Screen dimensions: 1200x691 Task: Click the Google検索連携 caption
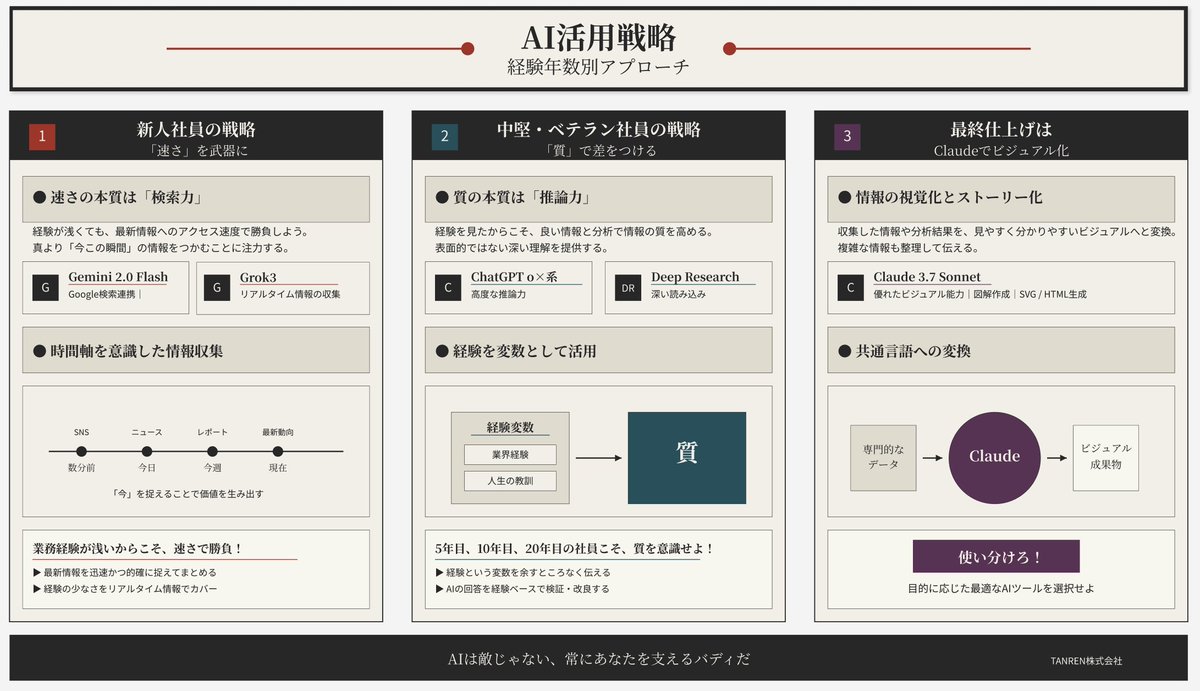tap(101, 294)
